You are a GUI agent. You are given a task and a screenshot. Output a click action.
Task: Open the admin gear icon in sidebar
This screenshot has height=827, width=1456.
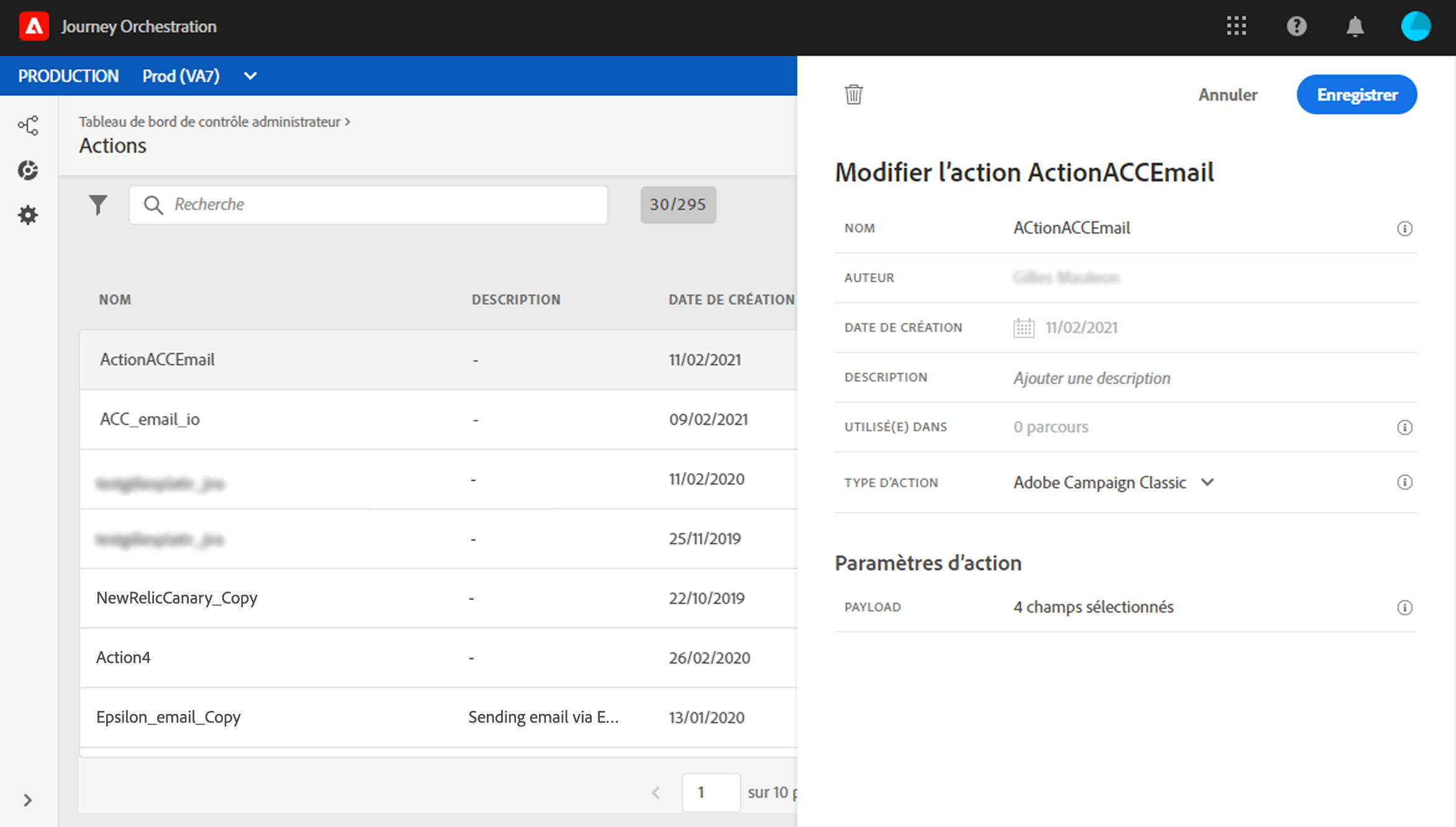click(28, 215)
